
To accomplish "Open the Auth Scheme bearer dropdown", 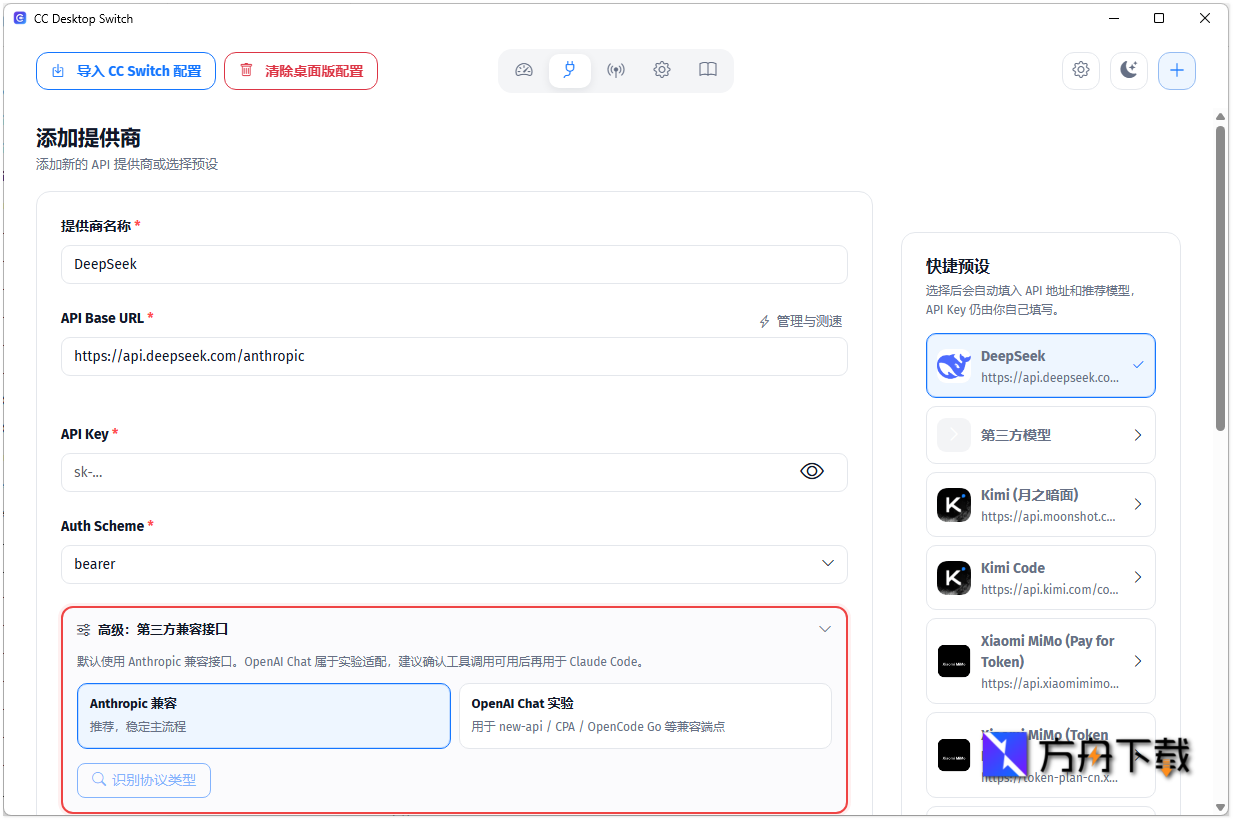I will click(x=454, y=564).
